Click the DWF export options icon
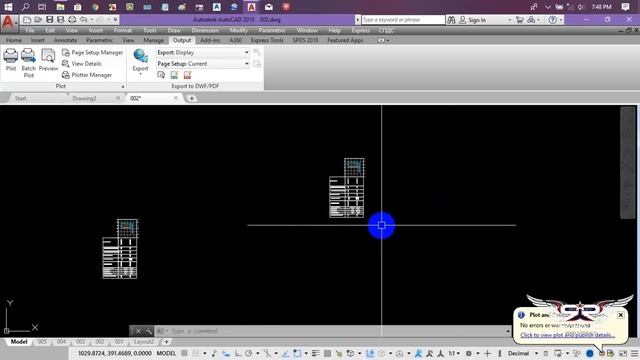640x360 pixels. click(x=174, y=75)
